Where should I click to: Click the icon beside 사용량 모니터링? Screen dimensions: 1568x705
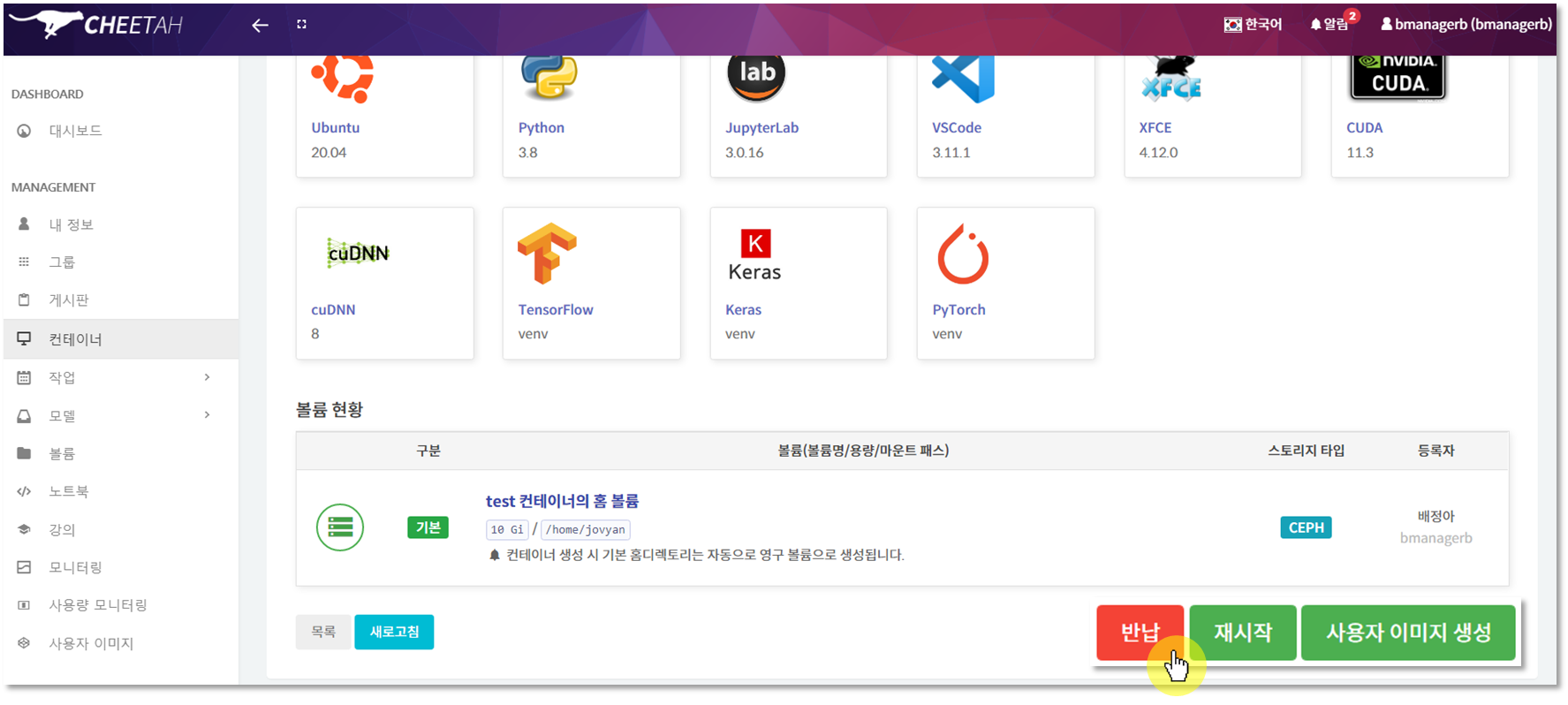coord(24,605)
